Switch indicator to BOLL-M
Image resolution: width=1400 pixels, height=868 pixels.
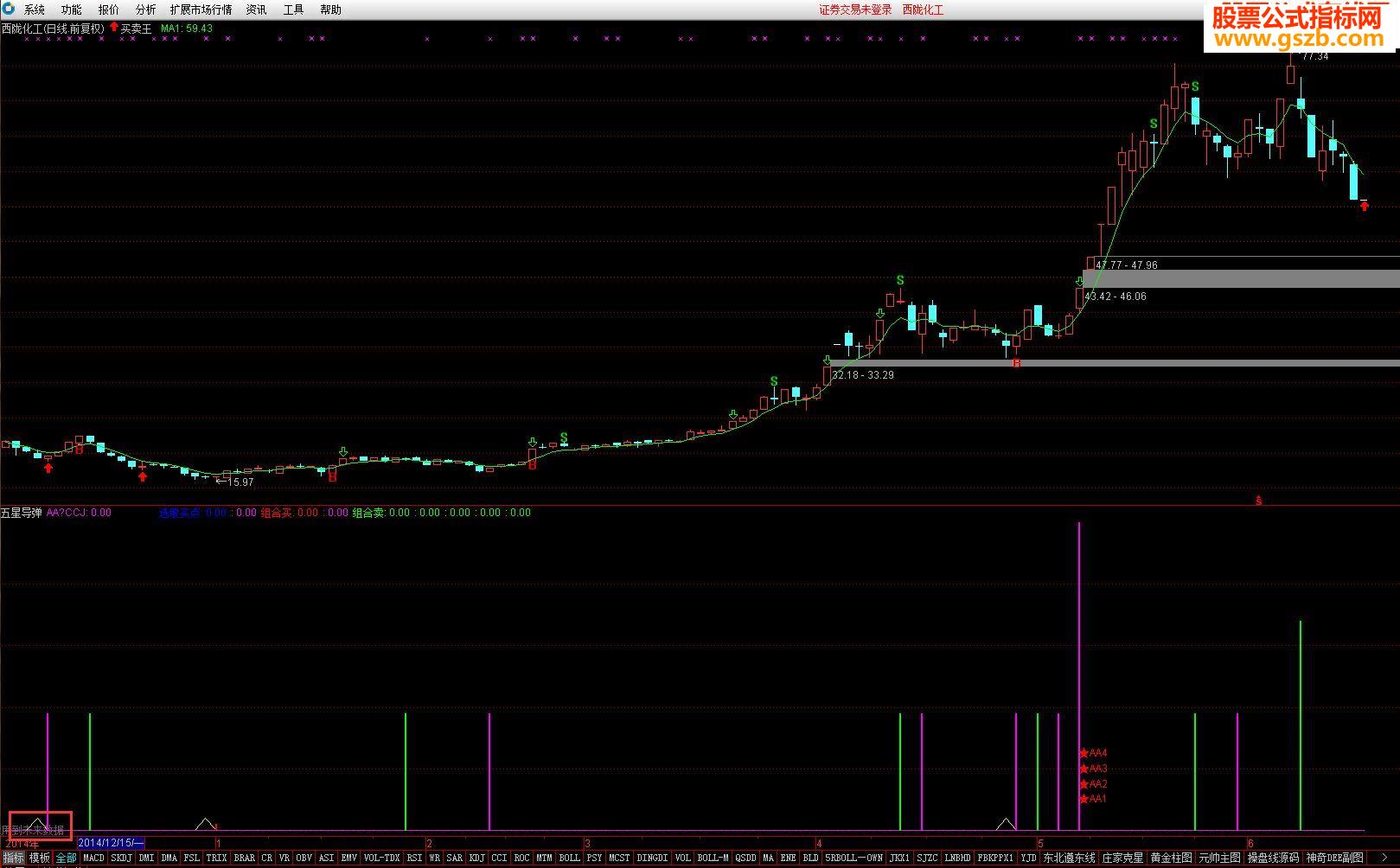[x=713, y=858]
